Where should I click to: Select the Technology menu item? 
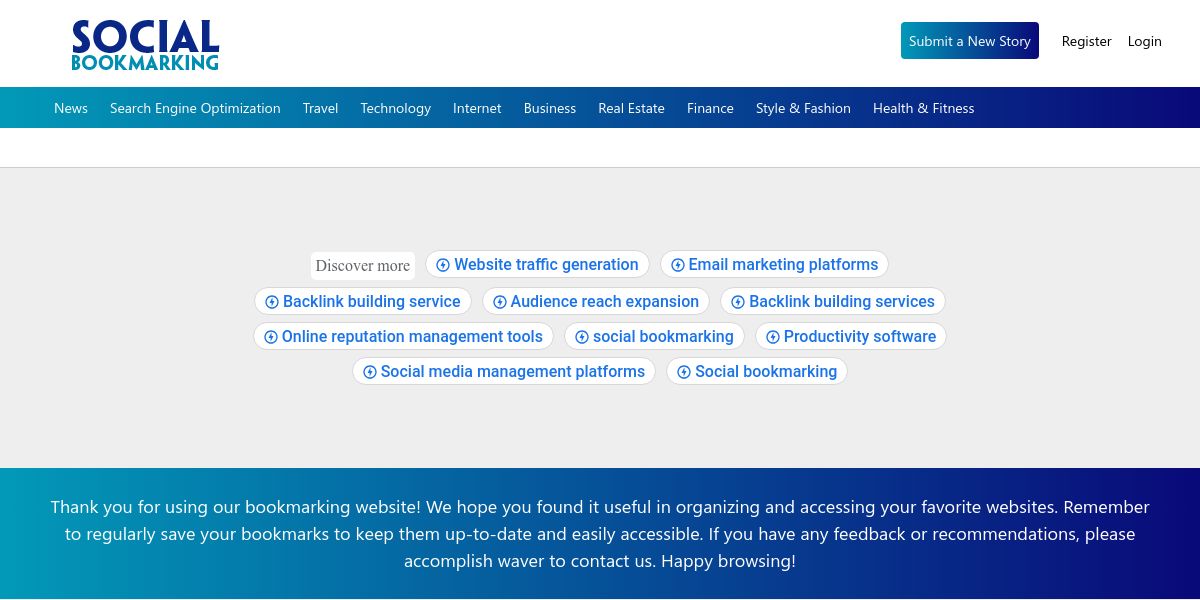click(395, 108)
